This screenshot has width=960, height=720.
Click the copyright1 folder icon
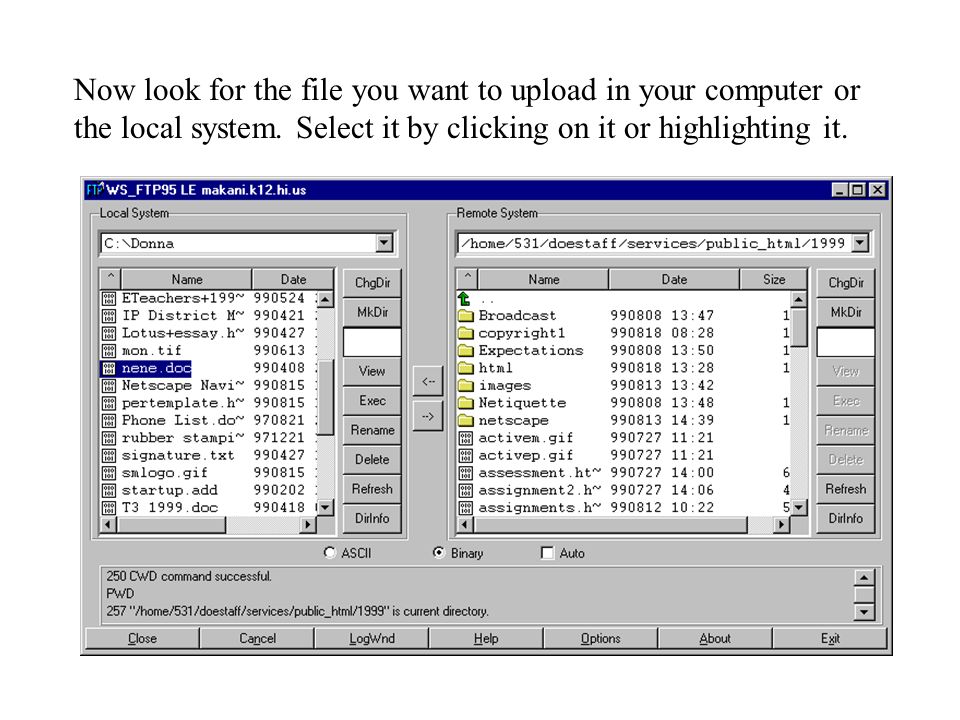pyautogui.click(x=466, y=333)
